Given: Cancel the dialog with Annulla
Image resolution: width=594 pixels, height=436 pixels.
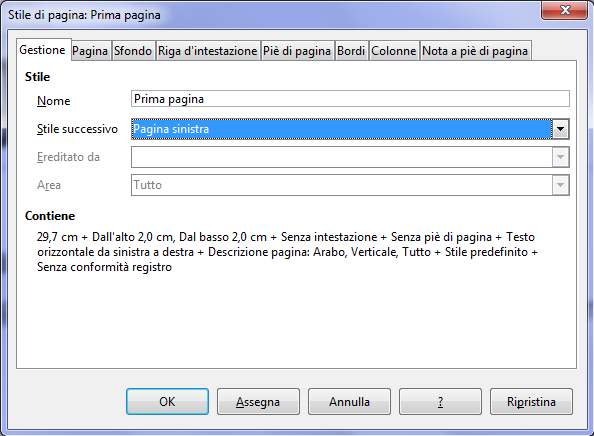Looking at the screenshot, I should (x=349, y=402).
